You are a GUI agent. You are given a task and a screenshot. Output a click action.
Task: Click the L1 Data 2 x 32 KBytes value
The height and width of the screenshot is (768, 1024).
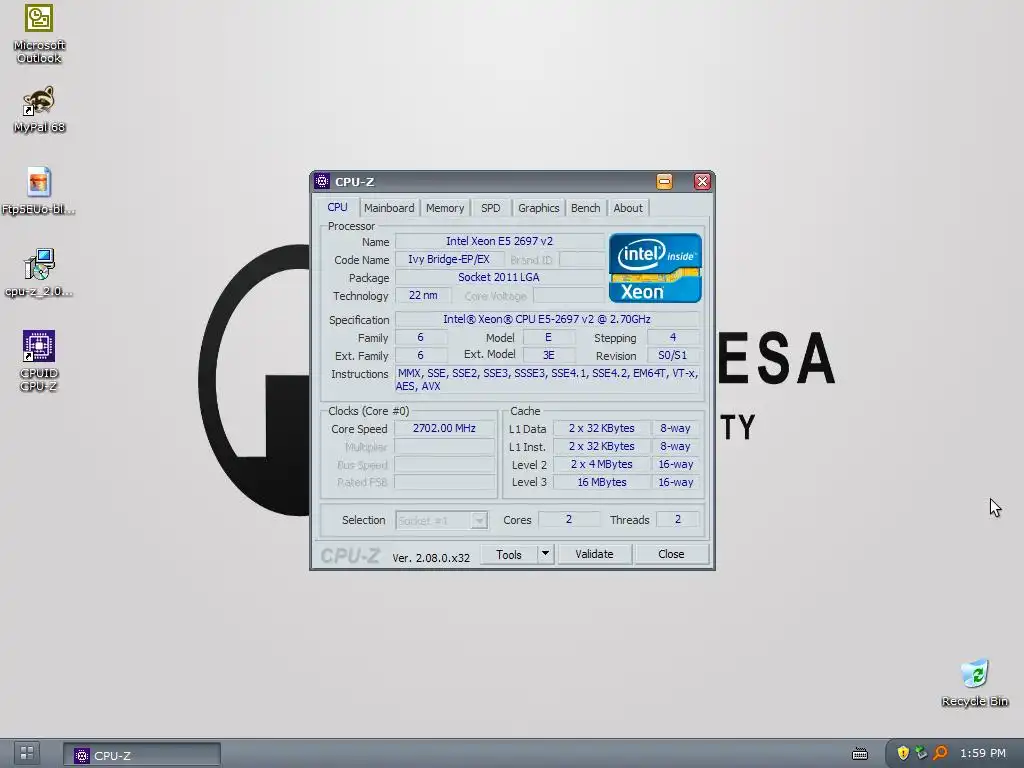click(x=601, y=428)
